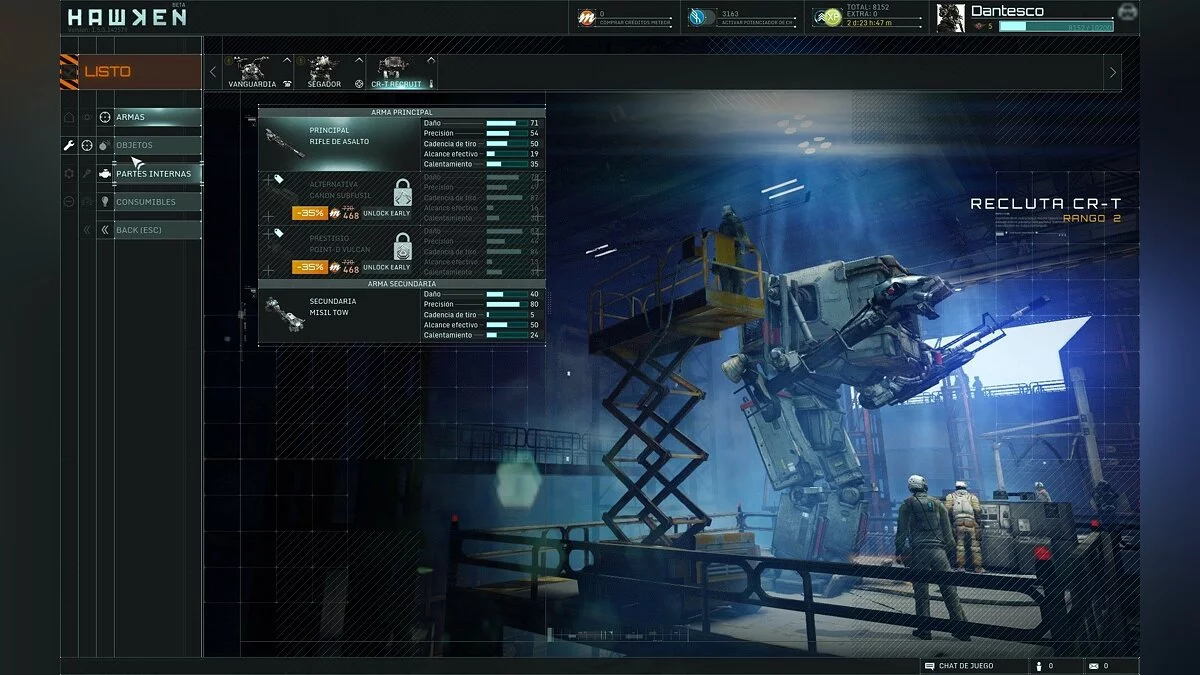
Task: Click meteor credits icon near ALTERNATIVA price
Action: pyautogui.click(x=335, y=213)
